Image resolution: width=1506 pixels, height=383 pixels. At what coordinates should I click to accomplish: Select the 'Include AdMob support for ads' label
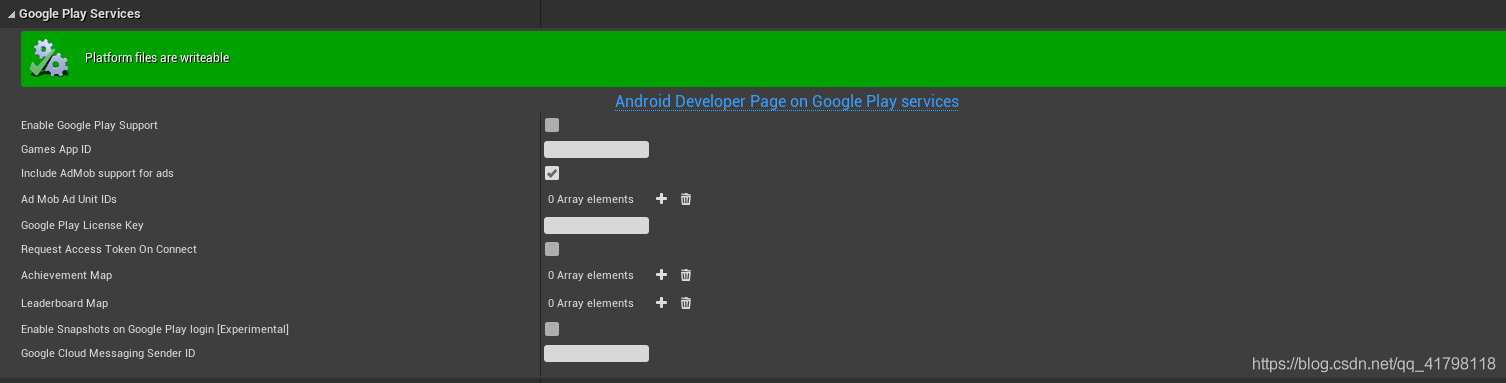[x=97, y=173]
